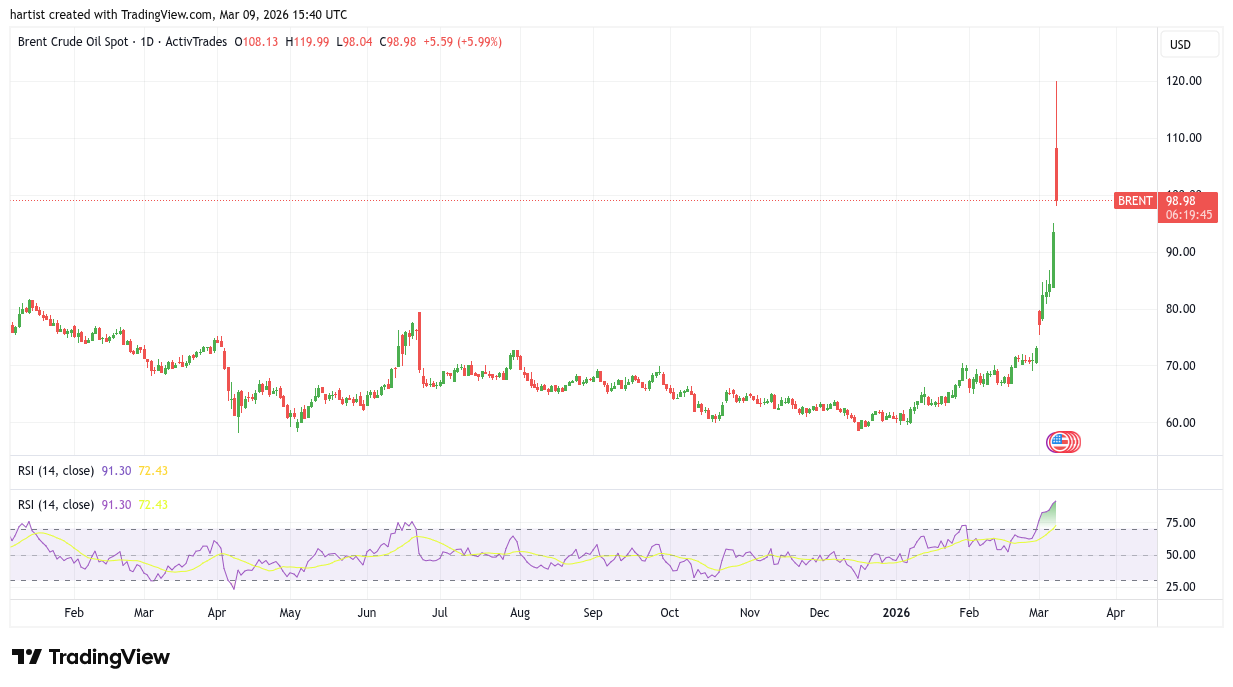Click the 75.00 RSI axis level
Screen dimensions: 1233x687
pos(1181,523)
